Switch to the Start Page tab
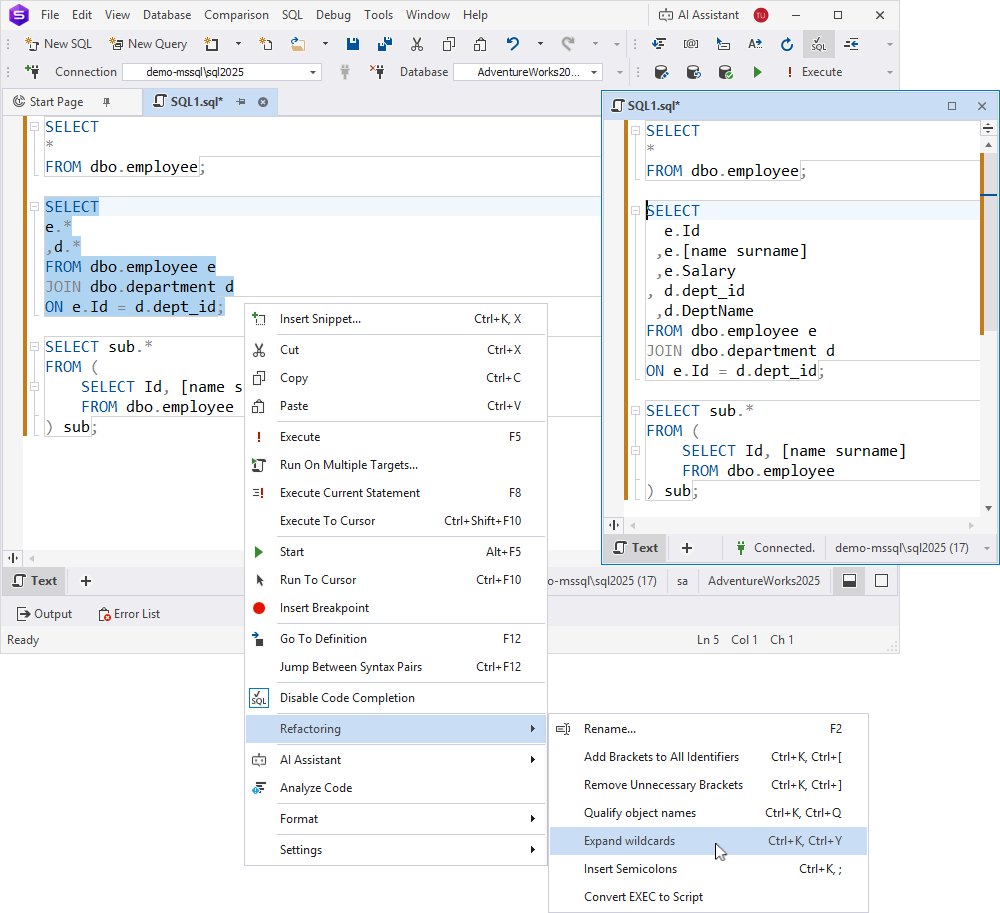 click(x=56, y=102)
